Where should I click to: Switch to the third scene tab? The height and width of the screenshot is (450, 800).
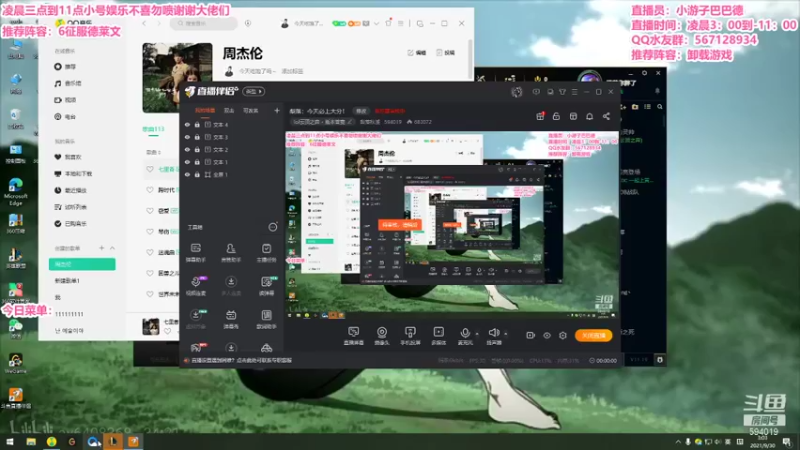(x=251, y=110)
